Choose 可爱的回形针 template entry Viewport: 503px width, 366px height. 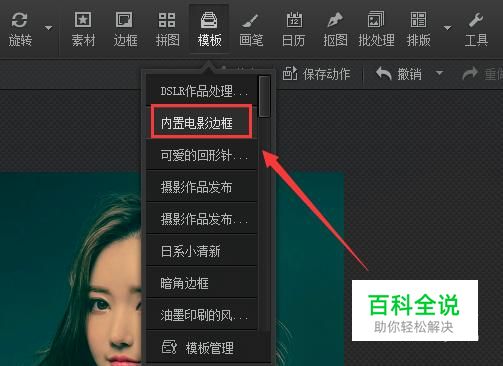[201, 155]
